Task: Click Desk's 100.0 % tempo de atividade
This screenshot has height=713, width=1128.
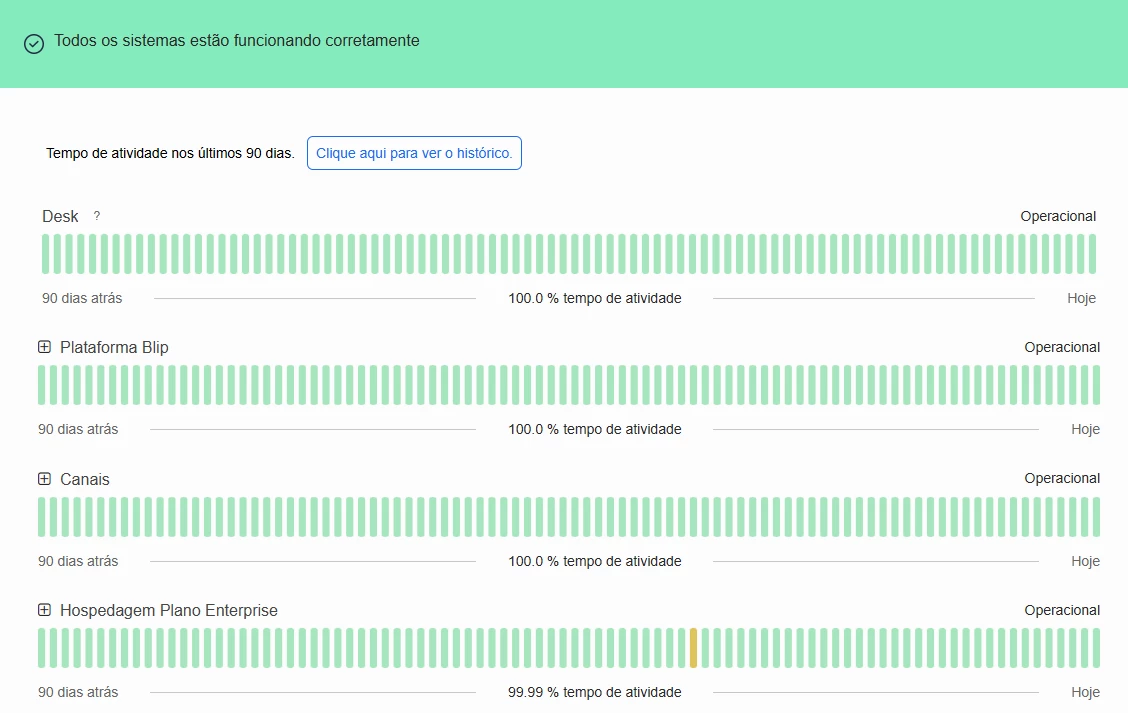Action: coord(595,298)
